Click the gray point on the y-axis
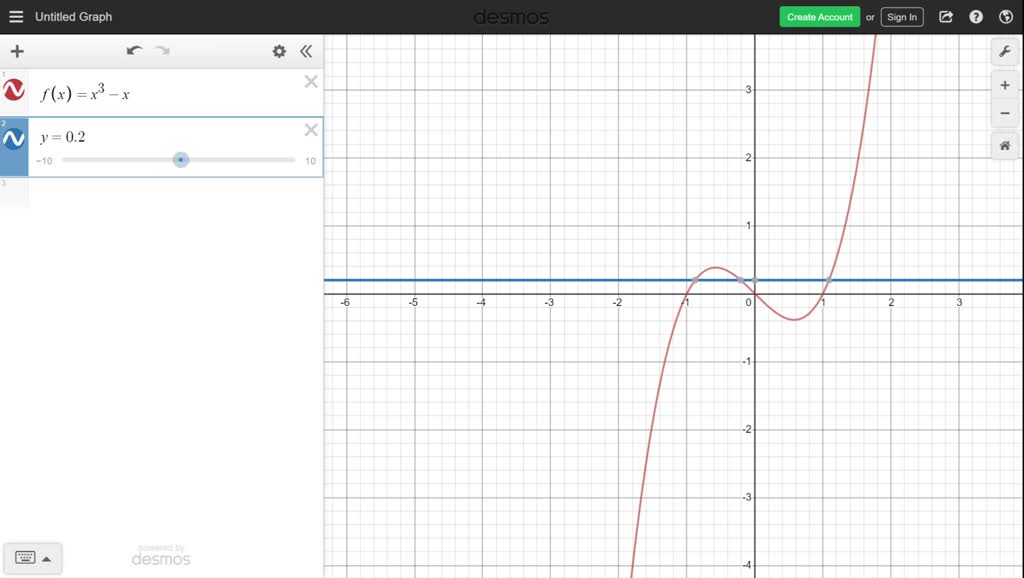Viewport: 1024px width, 578px height. click(x=755, y=280)
